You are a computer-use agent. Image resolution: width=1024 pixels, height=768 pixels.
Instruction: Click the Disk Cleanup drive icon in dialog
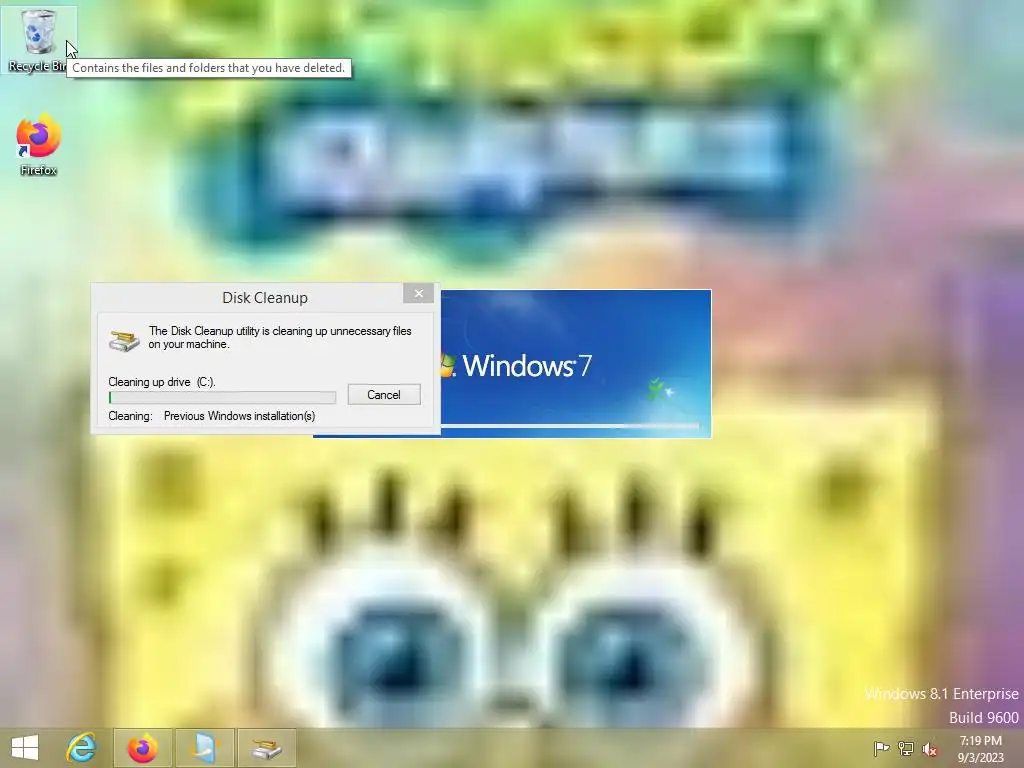click(x=123, y=340)
